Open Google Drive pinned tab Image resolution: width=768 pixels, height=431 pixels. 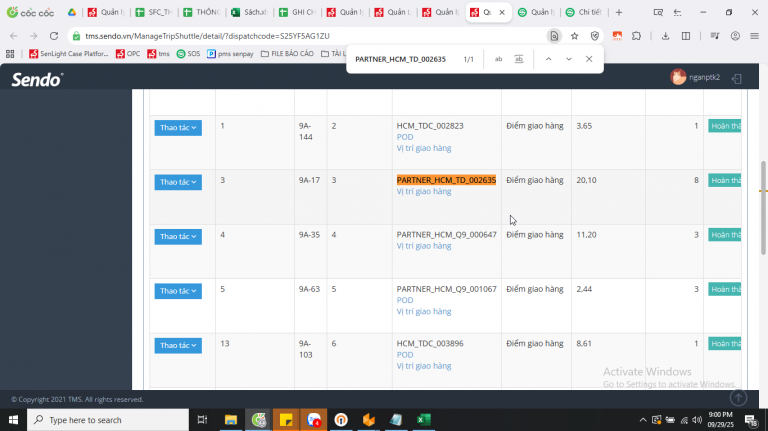coord(72,12)
